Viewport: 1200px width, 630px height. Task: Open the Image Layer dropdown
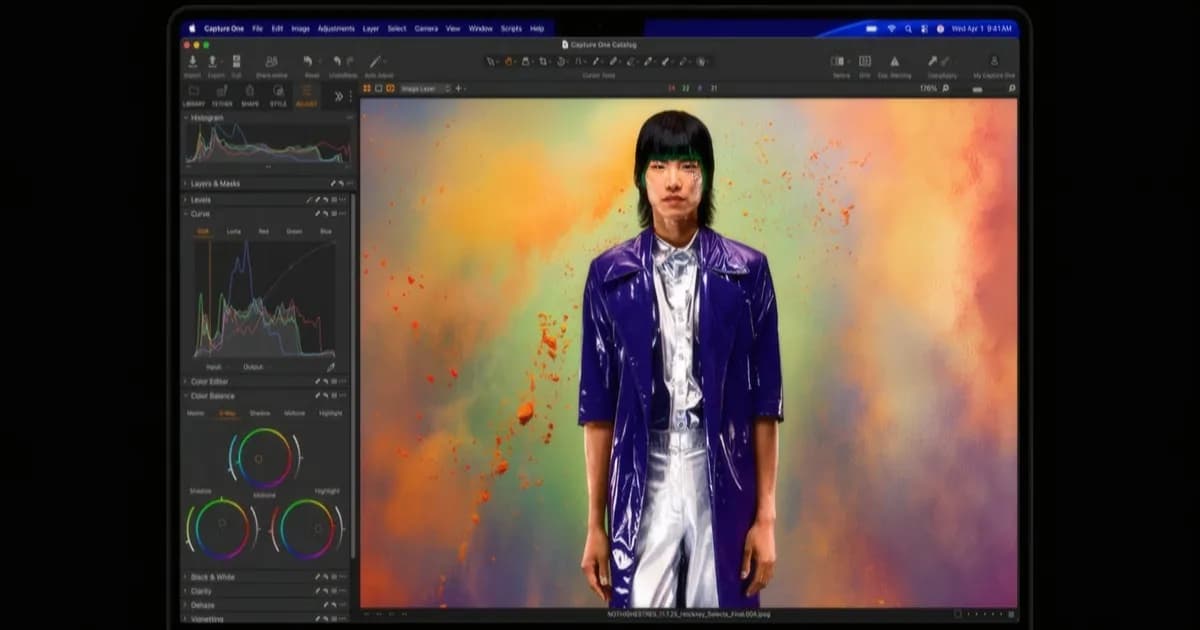425,88
